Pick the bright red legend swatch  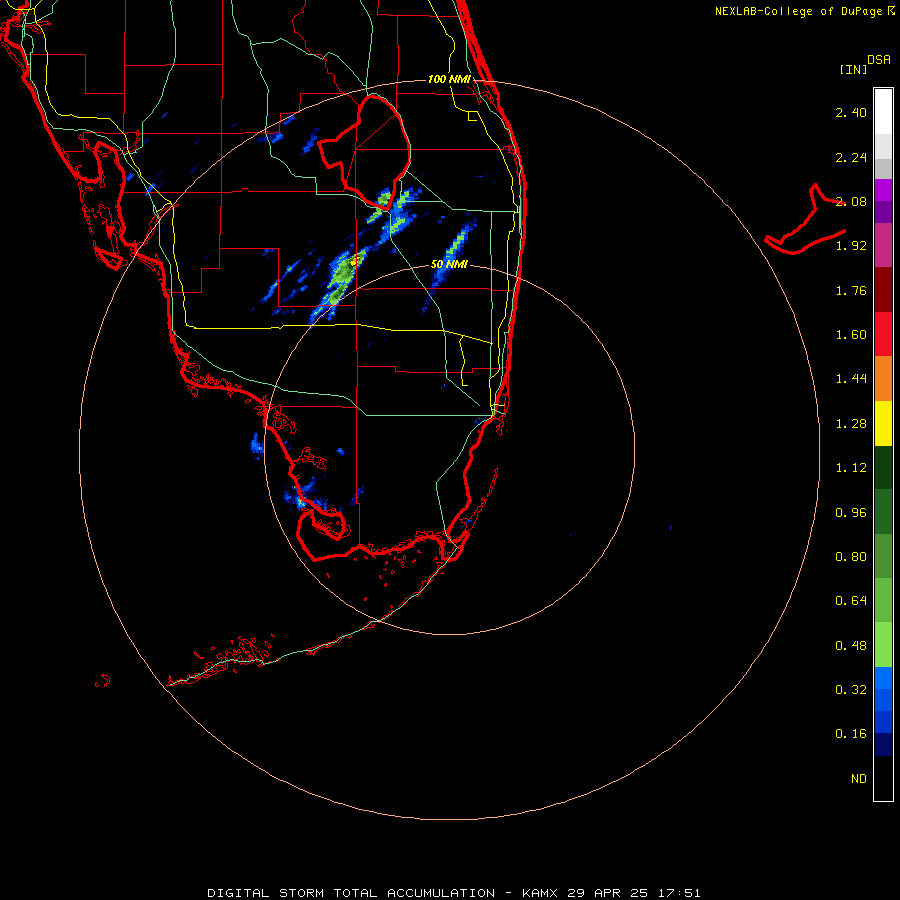pos(883,334)
